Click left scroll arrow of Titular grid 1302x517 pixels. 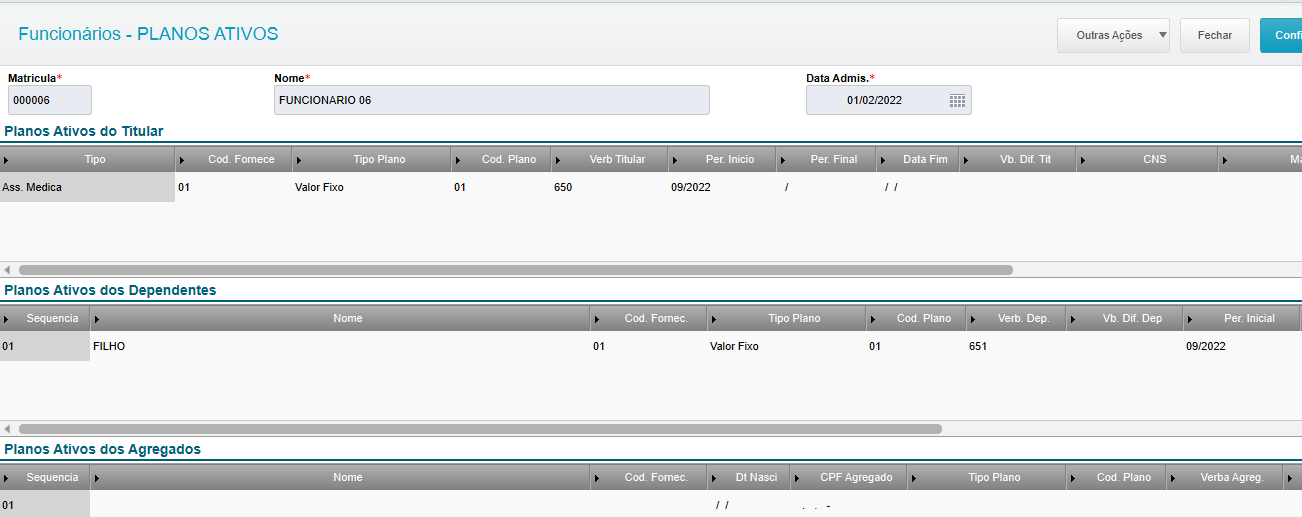click(x=7, y=270)
